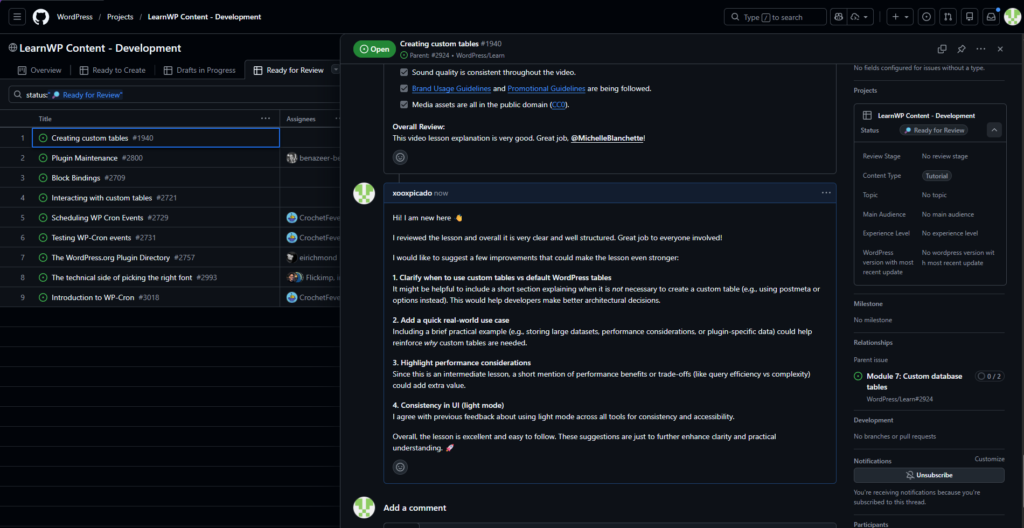Open Brand Usage Guidelines link
Viewport: 1024px width, 528px height.
click(x=451, y=88)
